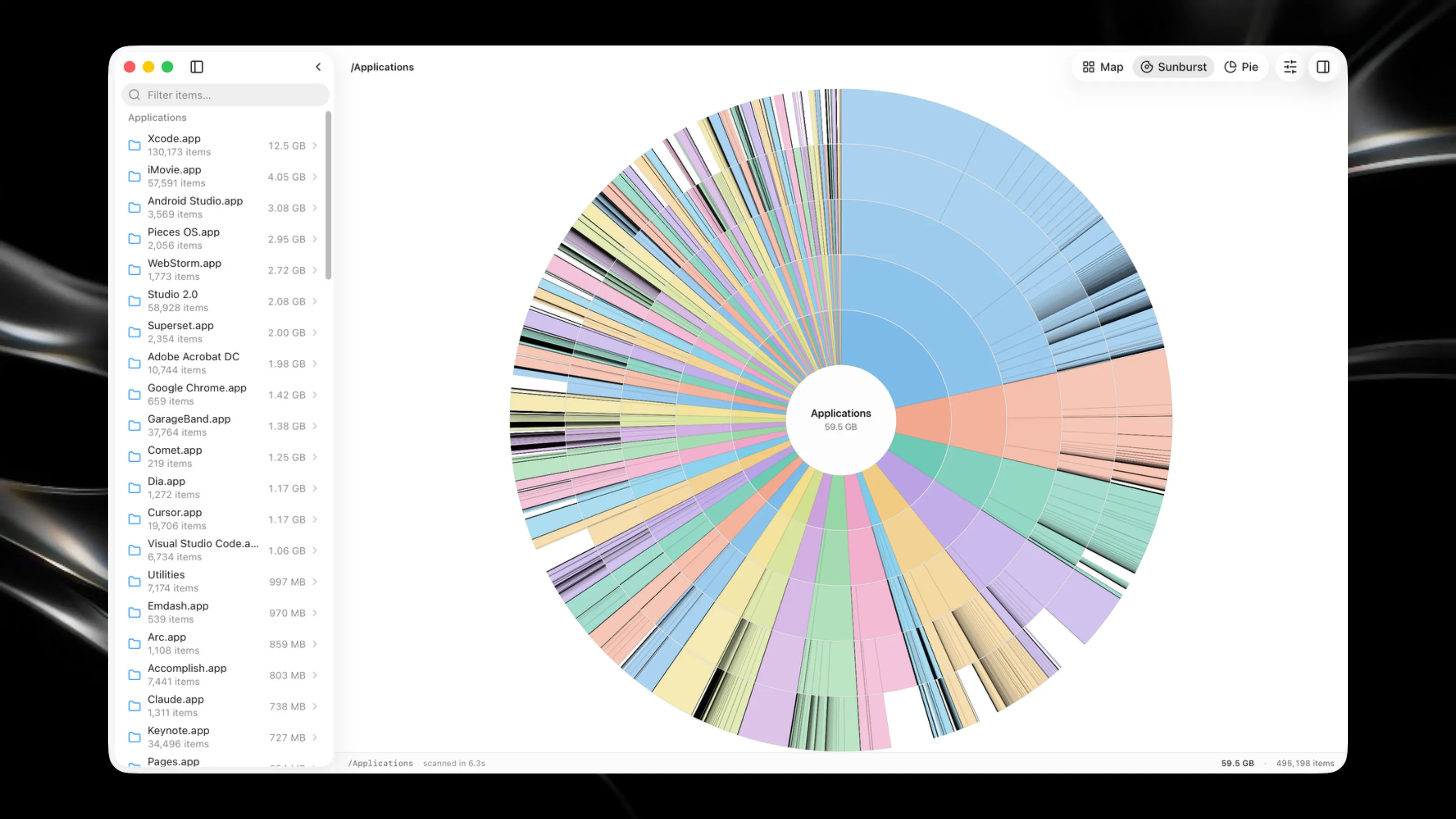This screenshot has height=819, width=1456.
Task: Click the 1.38 GB GarageBand size
Action: [287, 425]
